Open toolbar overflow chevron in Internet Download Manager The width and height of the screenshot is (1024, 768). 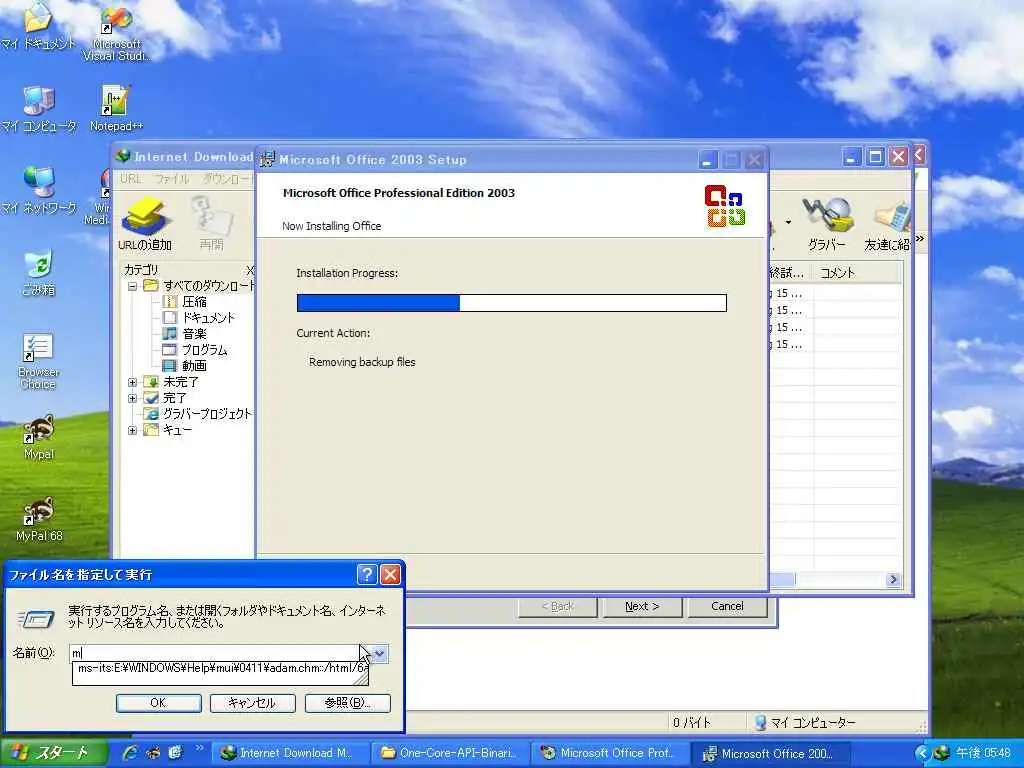click(x=920, y=239)
